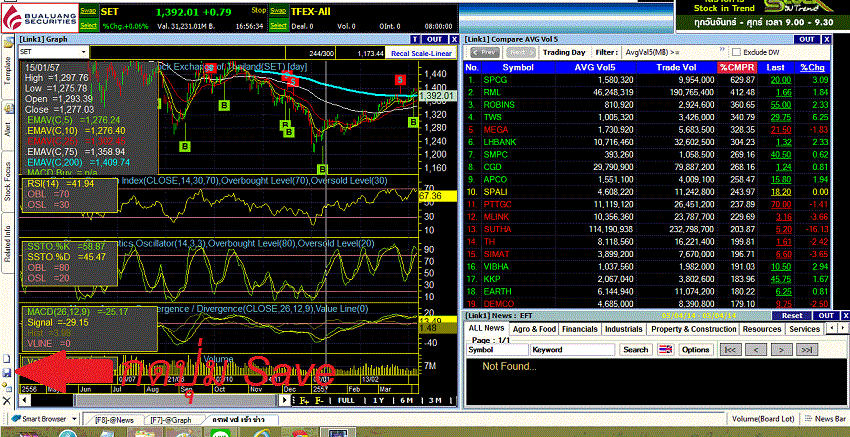Switch to the Resources news tab
The image size is (850, 437).
click(x=762, y=329)
